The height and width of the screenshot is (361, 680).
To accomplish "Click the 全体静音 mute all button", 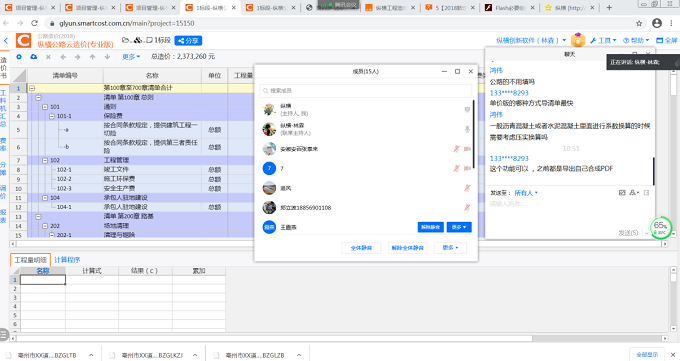I will (361, 248).
